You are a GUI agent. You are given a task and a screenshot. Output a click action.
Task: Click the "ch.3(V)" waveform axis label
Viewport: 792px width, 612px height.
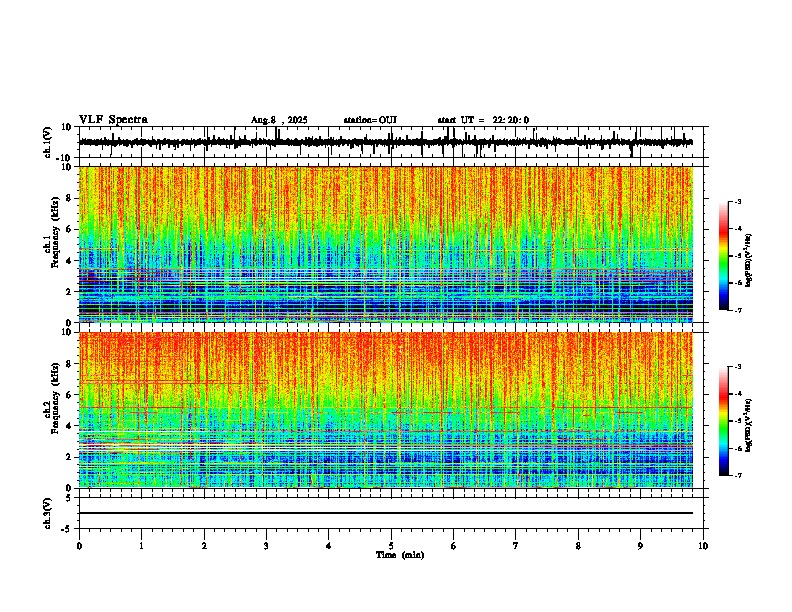click(48, 514)
